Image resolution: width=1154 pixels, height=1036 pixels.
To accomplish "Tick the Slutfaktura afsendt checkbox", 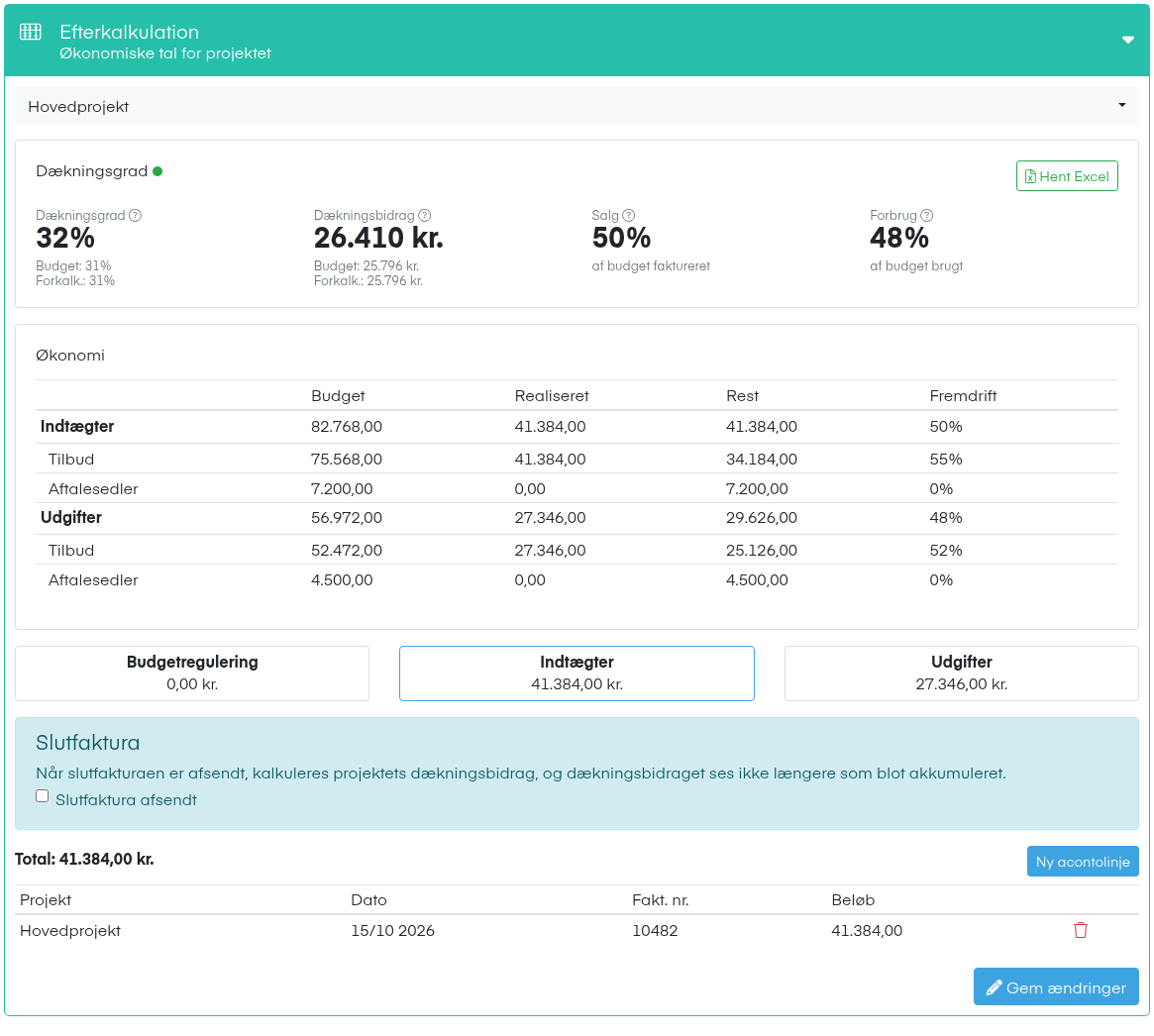I will click(43, 796).
